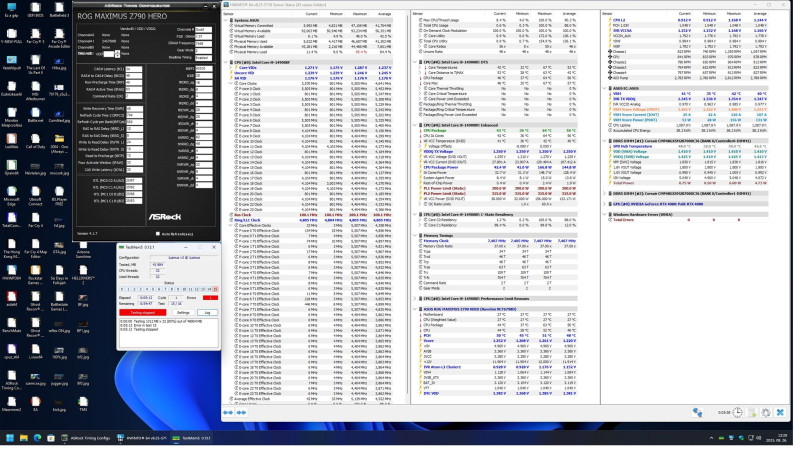
Task: Click HWiNFO close sensors X icon
Action: pyautogui.click(x=780, y=412)
